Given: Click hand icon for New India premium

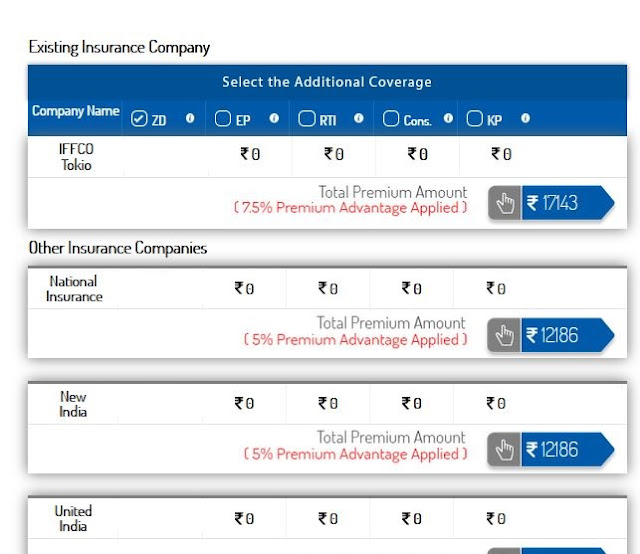Looking at the screenshot, I should (504, 449).
